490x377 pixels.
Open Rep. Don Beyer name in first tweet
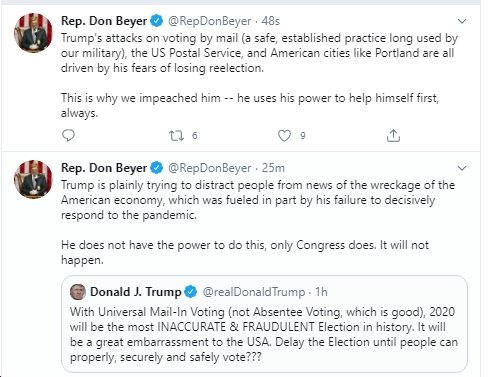pyautogui.click(x=104, y=21)
